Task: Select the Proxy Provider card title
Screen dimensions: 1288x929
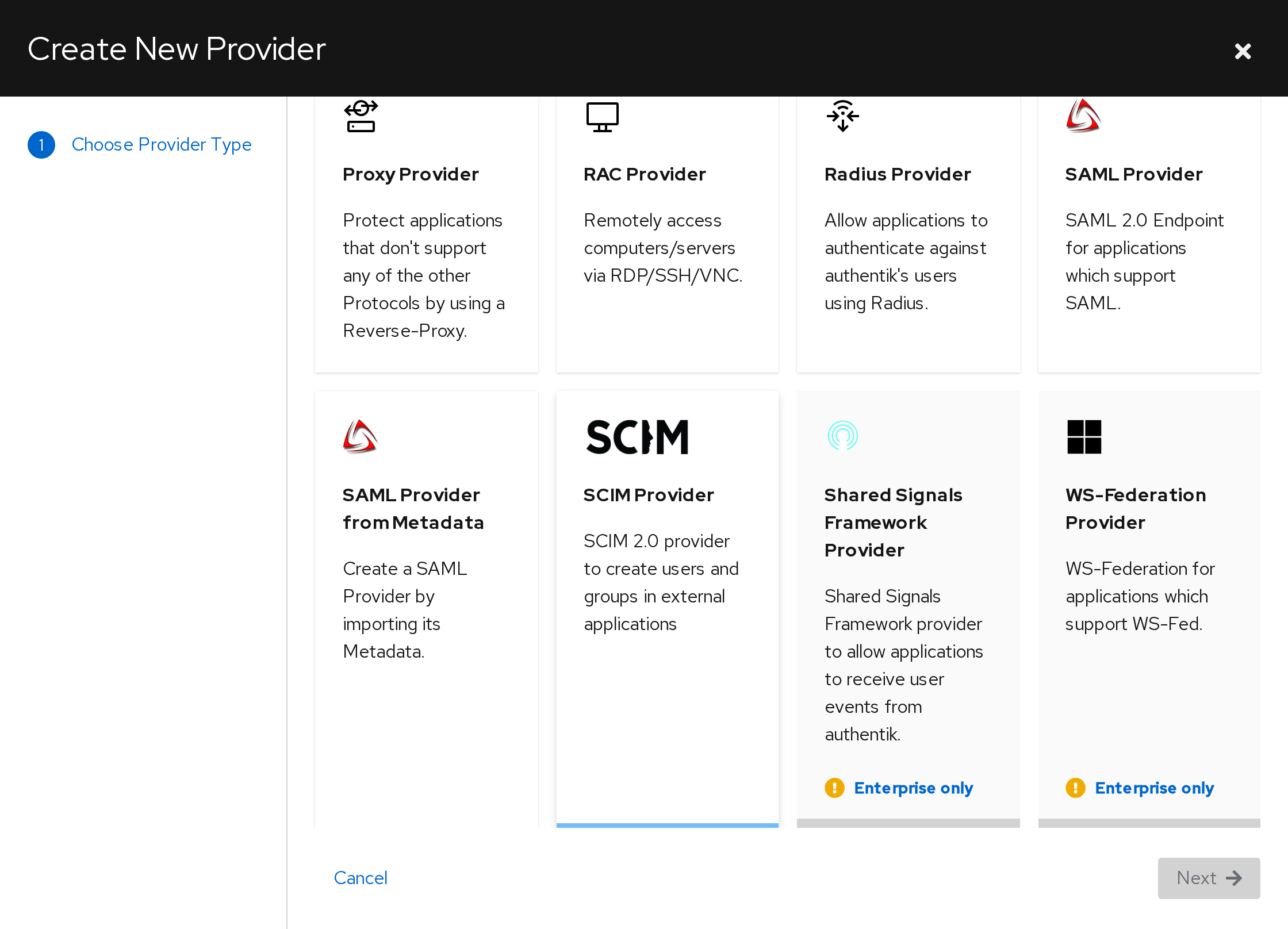Action: point(411,174)
